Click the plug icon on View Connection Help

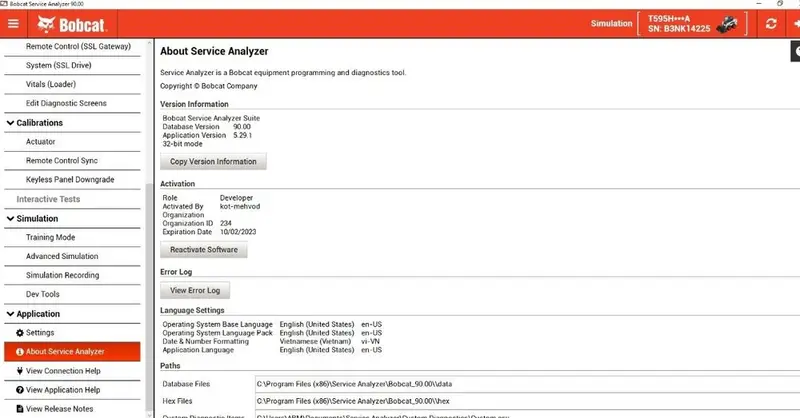pos(20,371)
